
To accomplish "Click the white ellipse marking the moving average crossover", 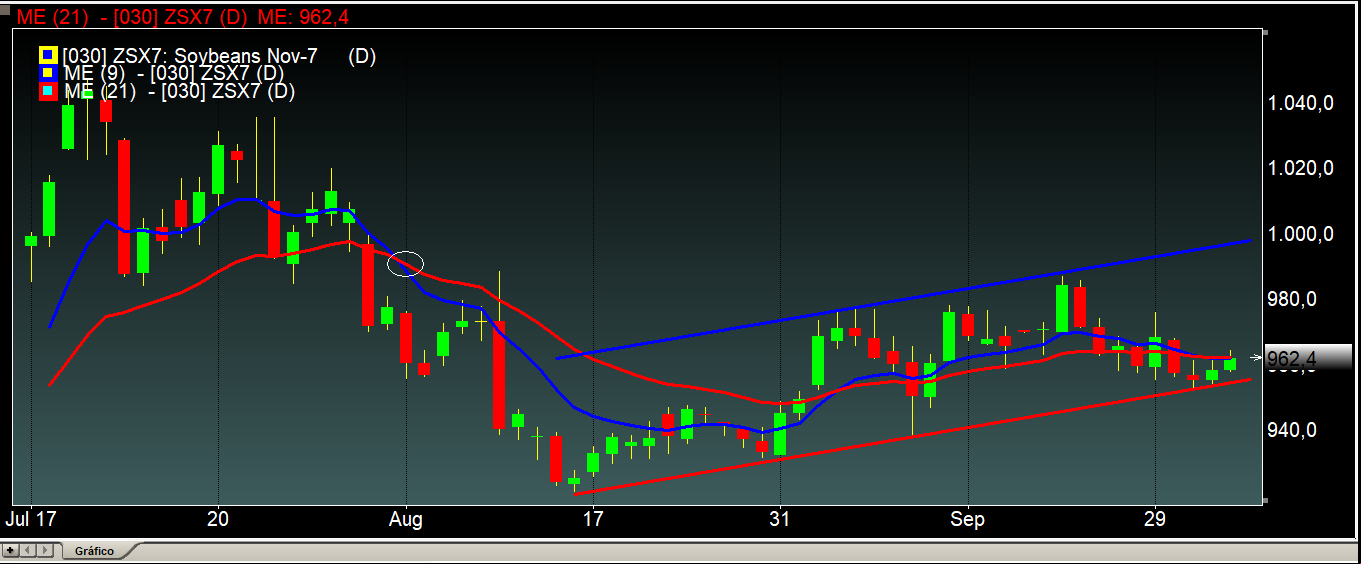I will click(406, 264).
